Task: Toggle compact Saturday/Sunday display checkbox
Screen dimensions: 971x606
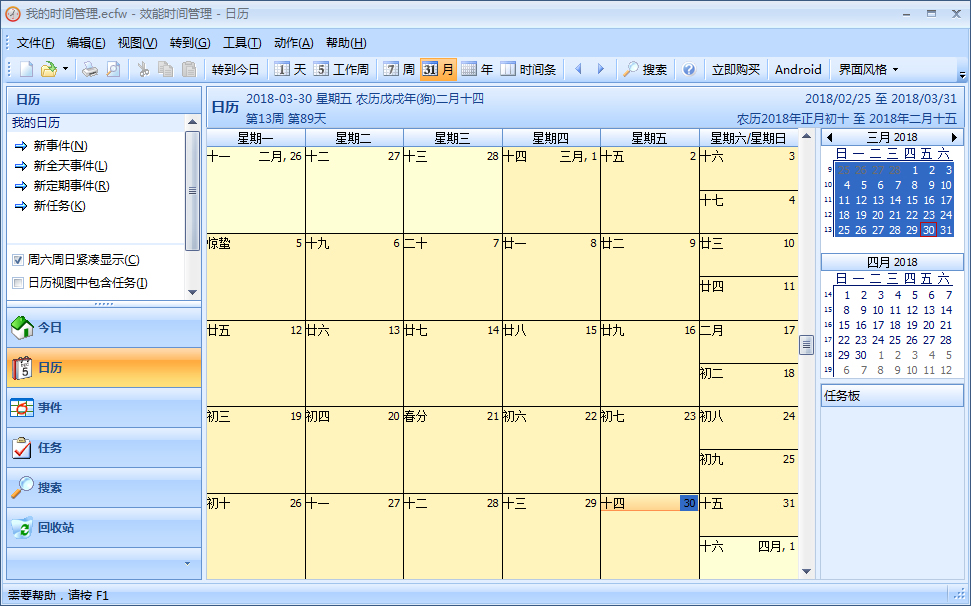Action: (18, 260)
